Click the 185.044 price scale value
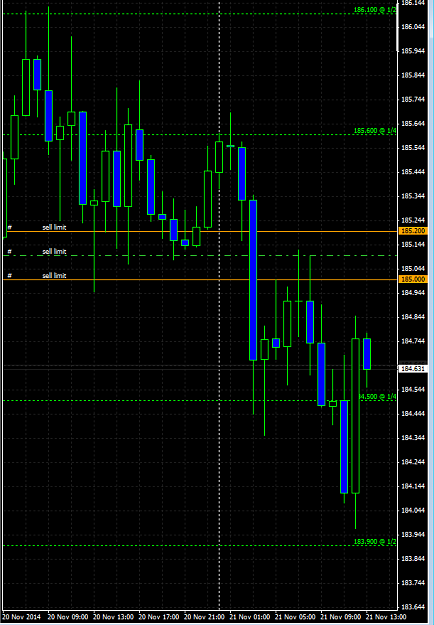 (412, 268)
